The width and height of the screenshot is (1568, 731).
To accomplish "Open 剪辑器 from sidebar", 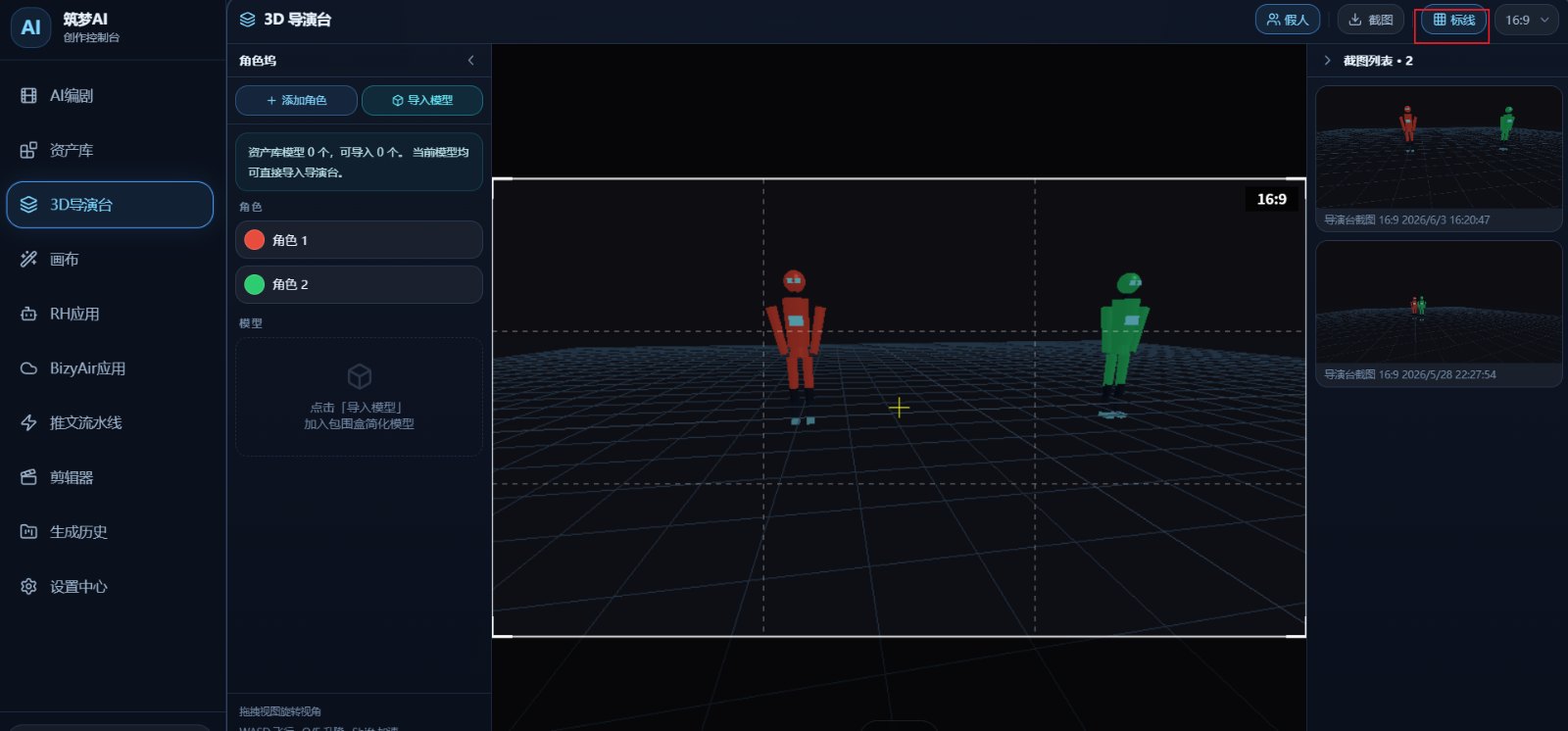I will point(110,478).
